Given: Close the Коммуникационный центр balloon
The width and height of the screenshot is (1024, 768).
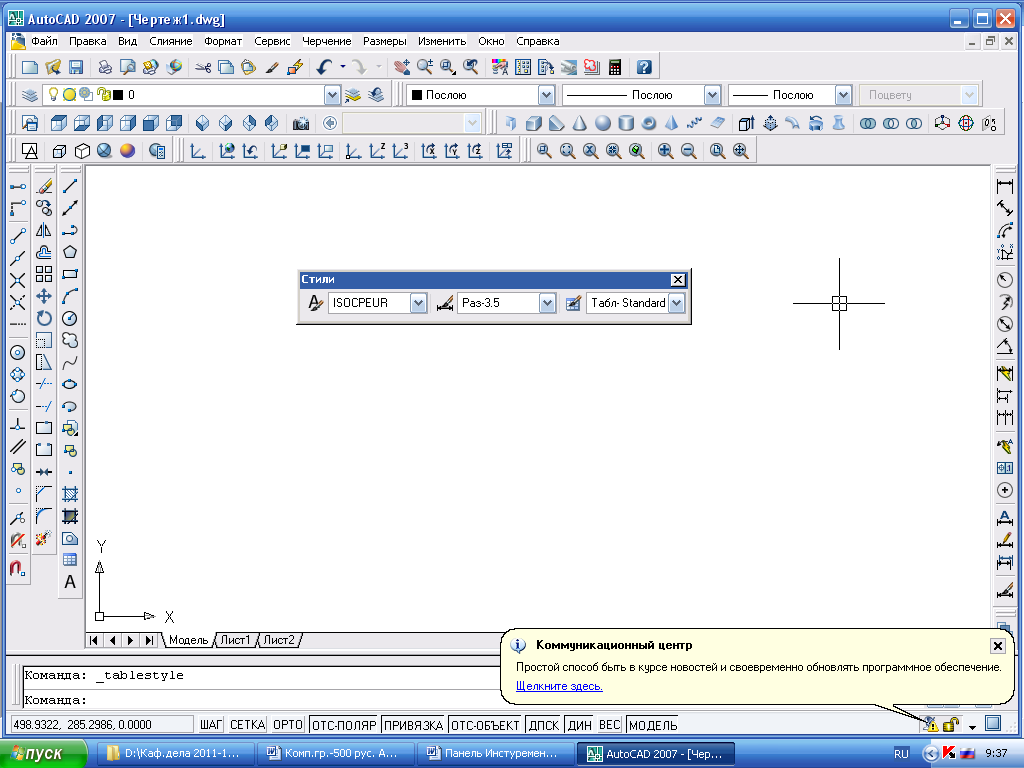Looking at the screenshot, I should (x=997, y=646).
